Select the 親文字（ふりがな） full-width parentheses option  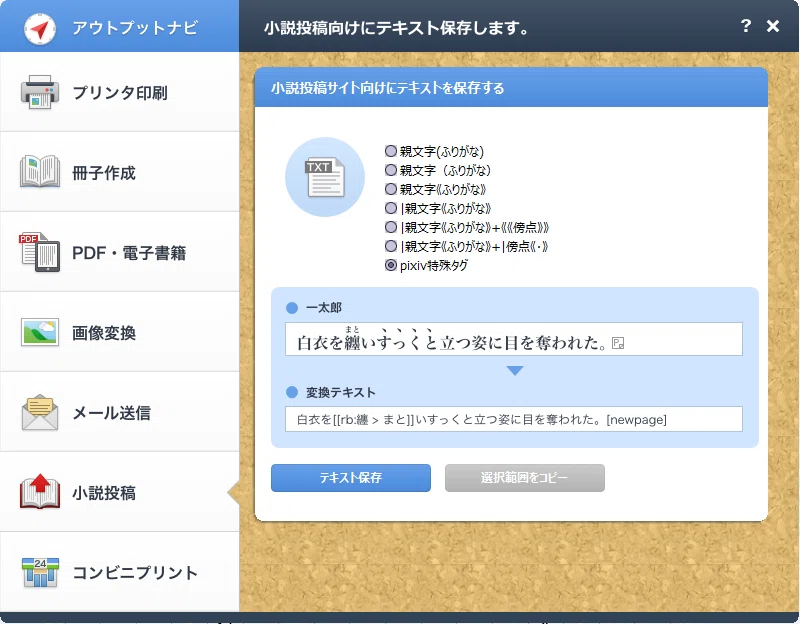[438, 170]
